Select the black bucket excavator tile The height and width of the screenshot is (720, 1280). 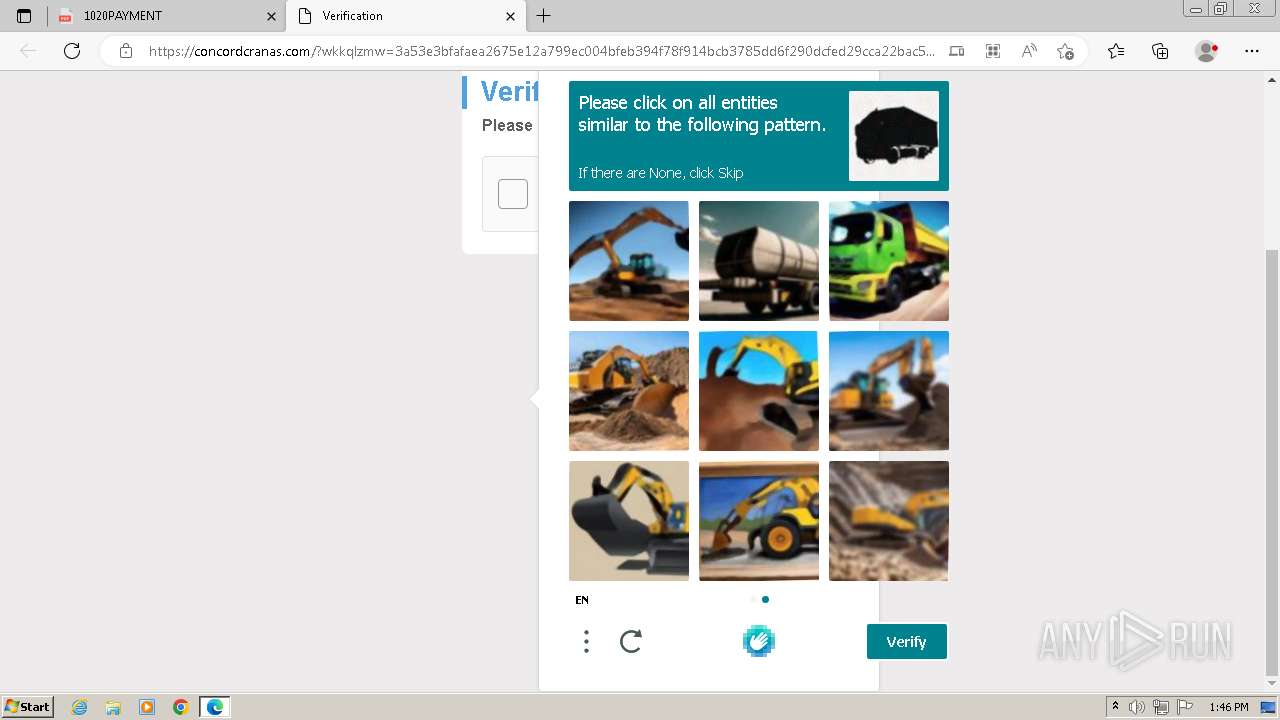(629, 521)
